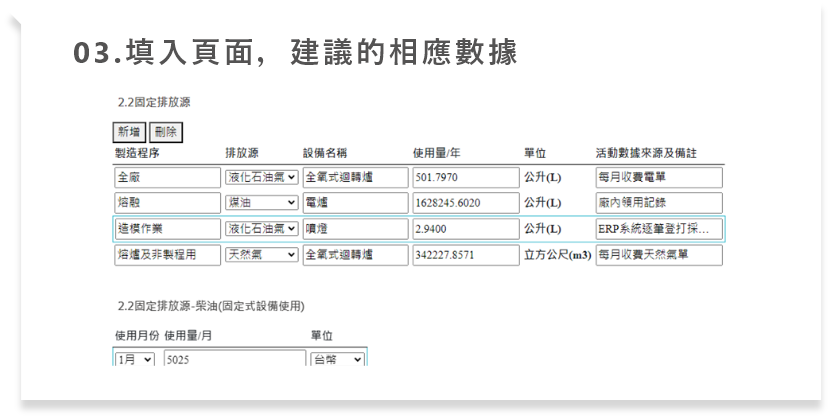Open the 1月 month dropdown
Image resolution: width=831 pixels, height=418 pixels.
point(135,360)
